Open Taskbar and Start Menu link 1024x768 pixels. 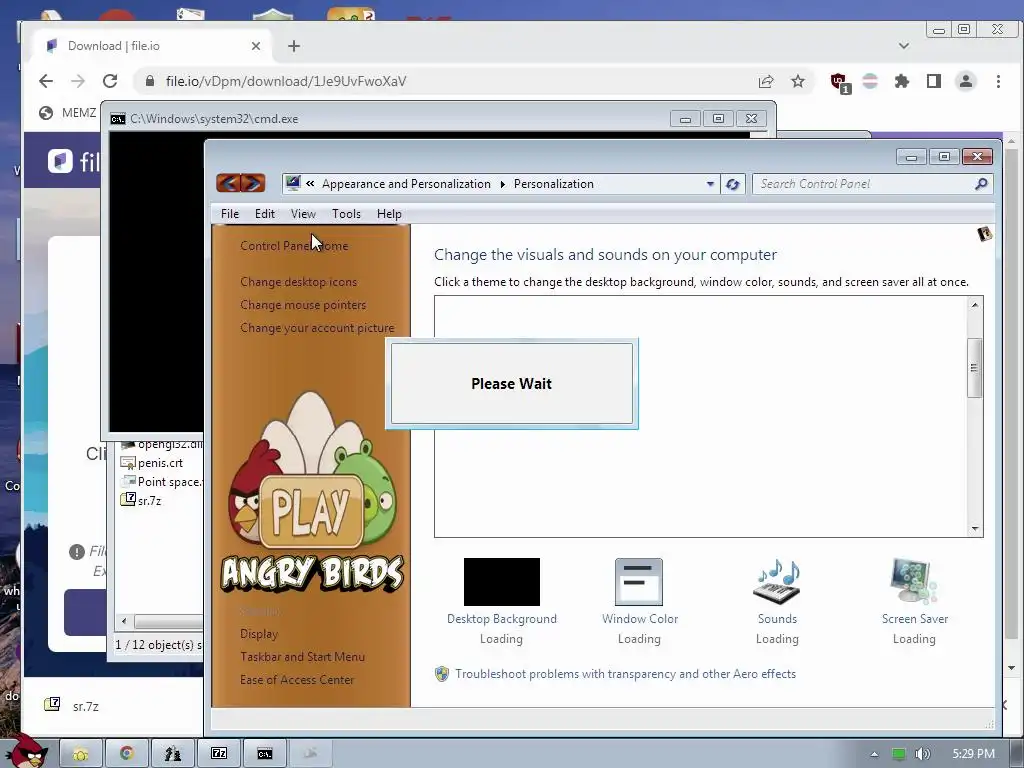point(302,656)
